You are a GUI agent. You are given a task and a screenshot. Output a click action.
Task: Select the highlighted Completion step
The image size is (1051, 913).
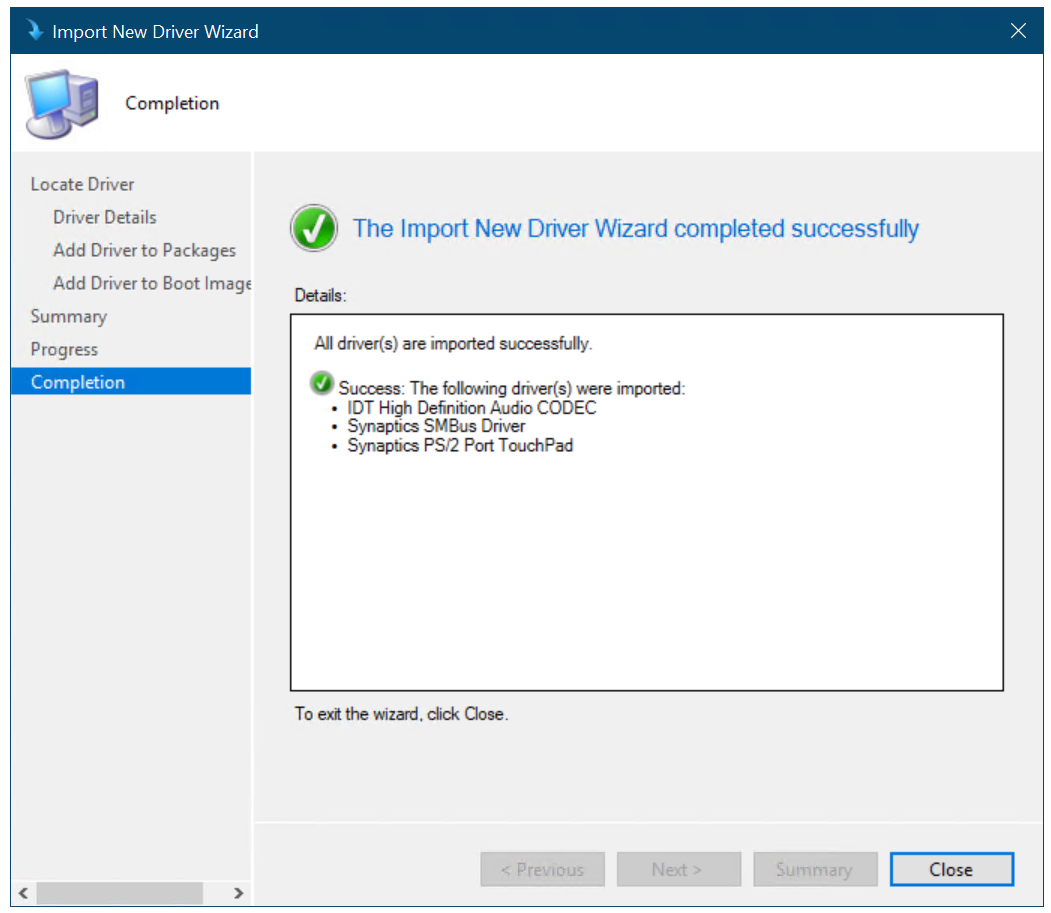[78, 381]
